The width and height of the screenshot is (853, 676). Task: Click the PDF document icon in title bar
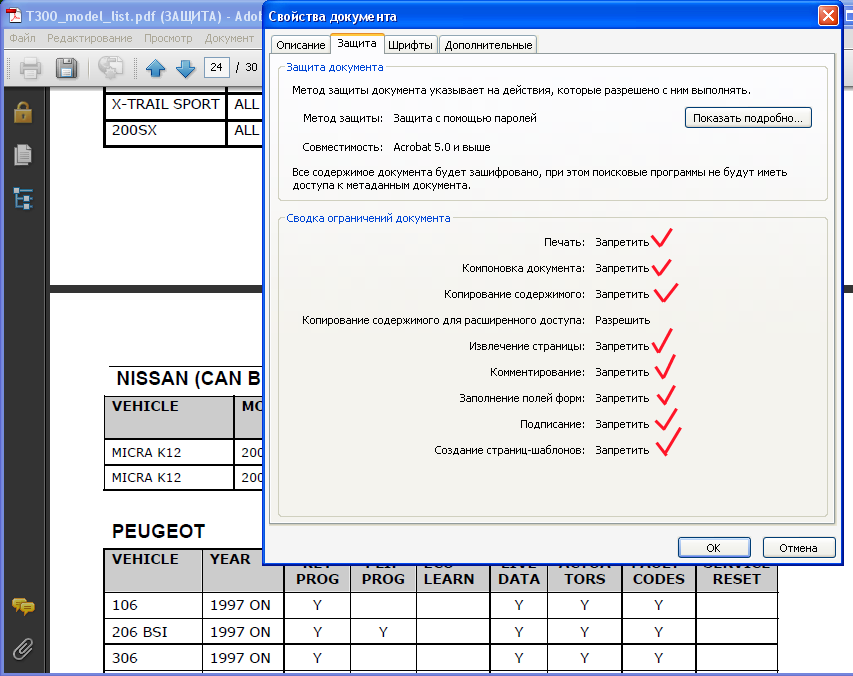[x=13, y=16]
